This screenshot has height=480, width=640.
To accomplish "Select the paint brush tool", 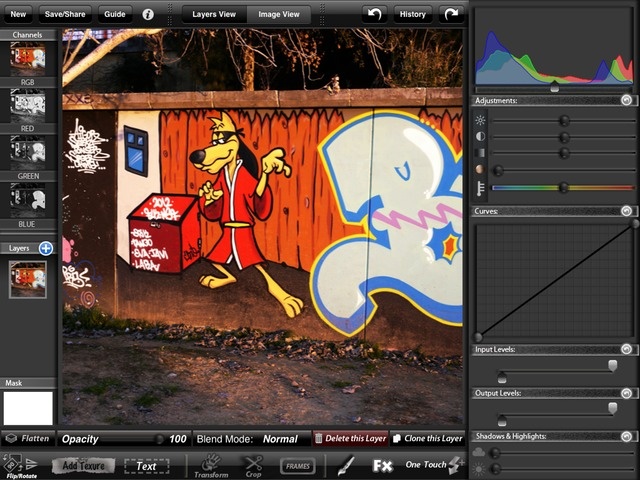I will 347,466.
